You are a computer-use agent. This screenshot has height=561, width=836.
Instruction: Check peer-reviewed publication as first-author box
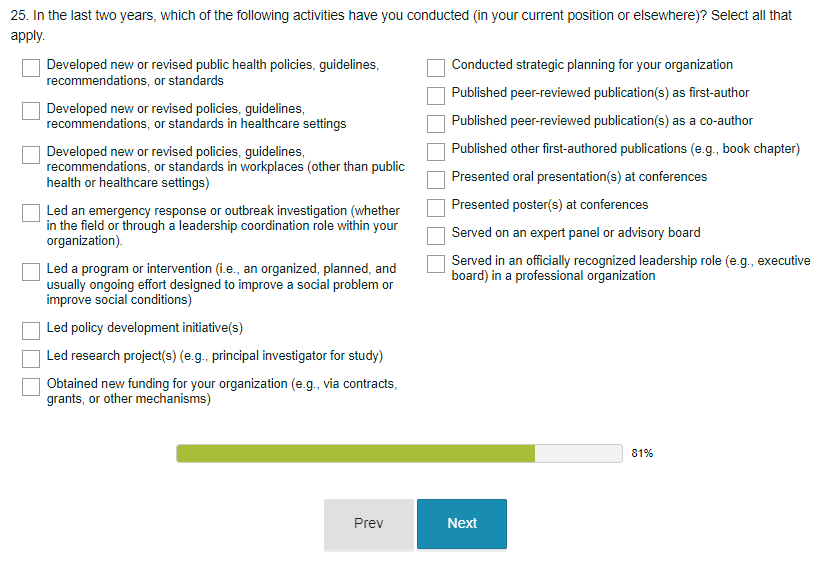436,96
